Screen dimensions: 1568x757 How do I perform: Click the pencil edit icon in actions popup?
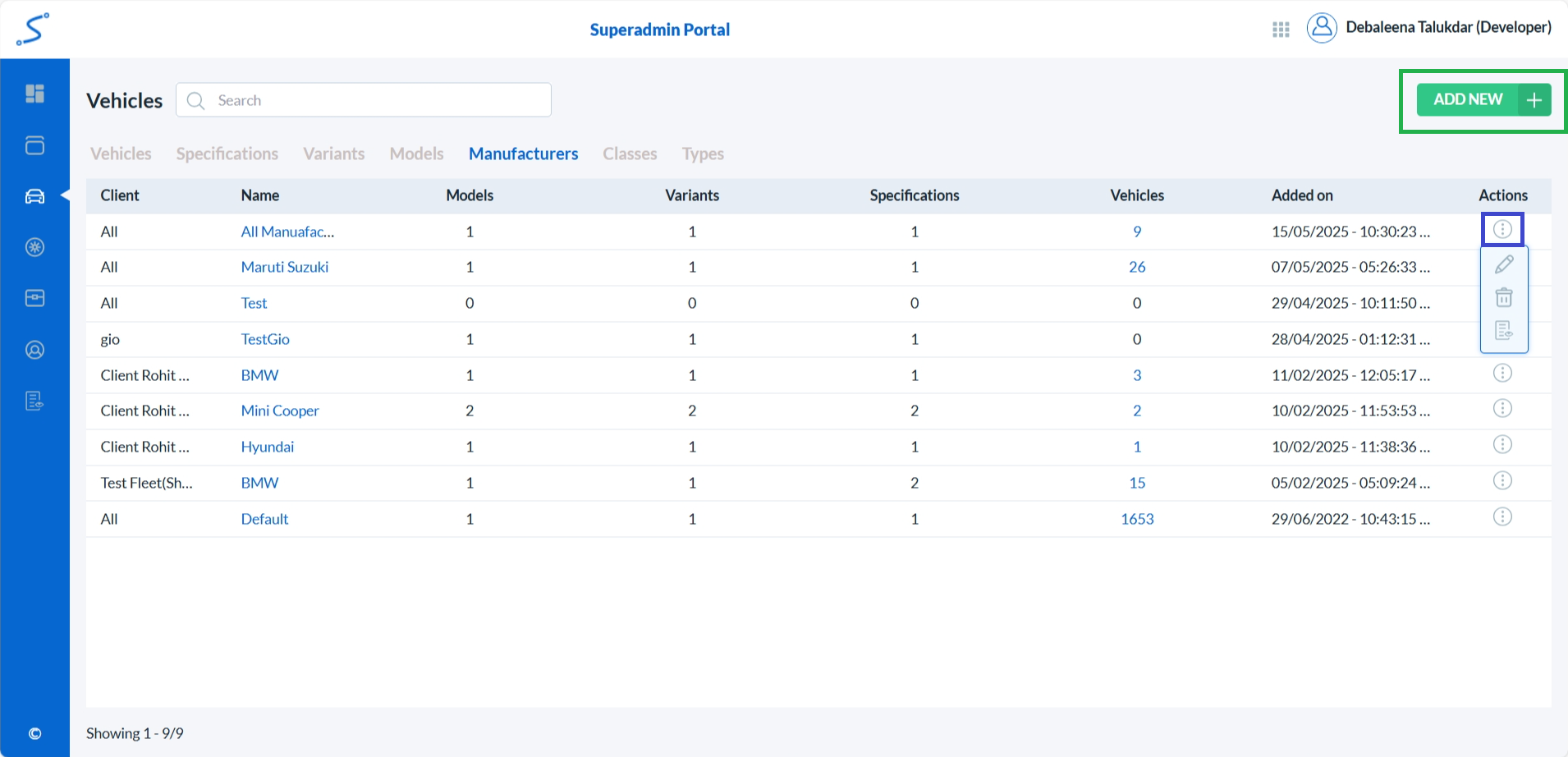[1504, 264]
